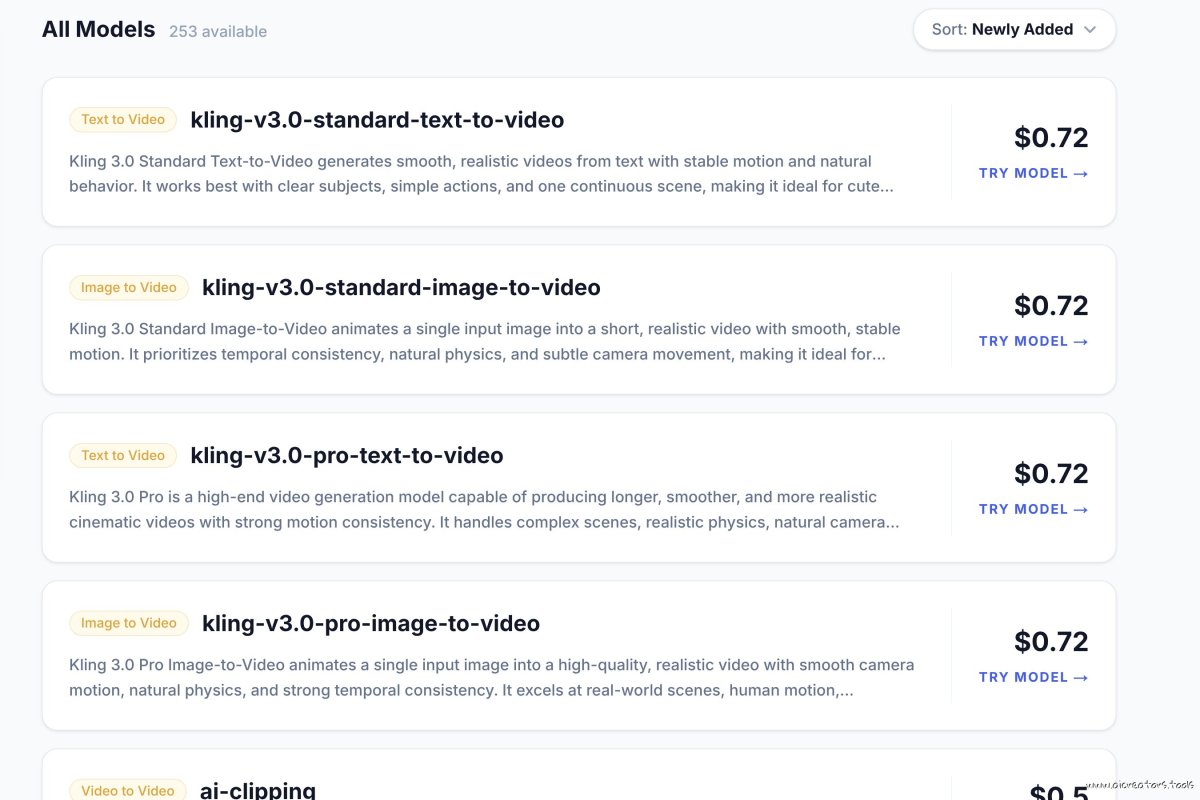
Task: Click the Image to Video tag on kling-v3.0-pro-image-to-video
Action: [129, 624]
